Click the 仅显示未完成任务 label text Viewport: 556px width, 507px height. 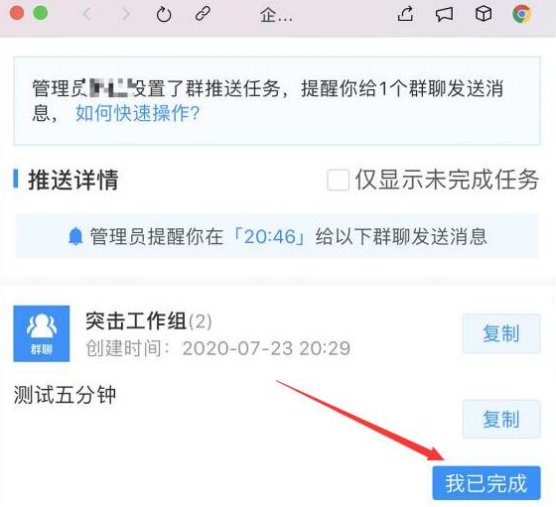coord(447,180)
